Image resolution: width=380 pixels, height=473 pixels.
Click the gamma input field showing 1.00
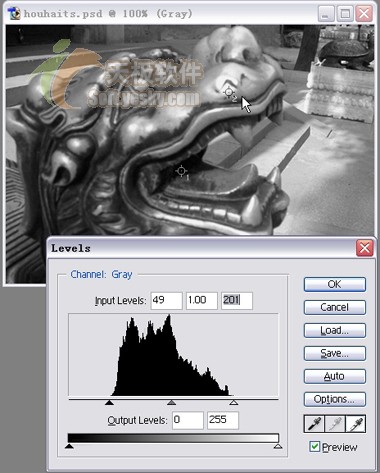[202, 301]
